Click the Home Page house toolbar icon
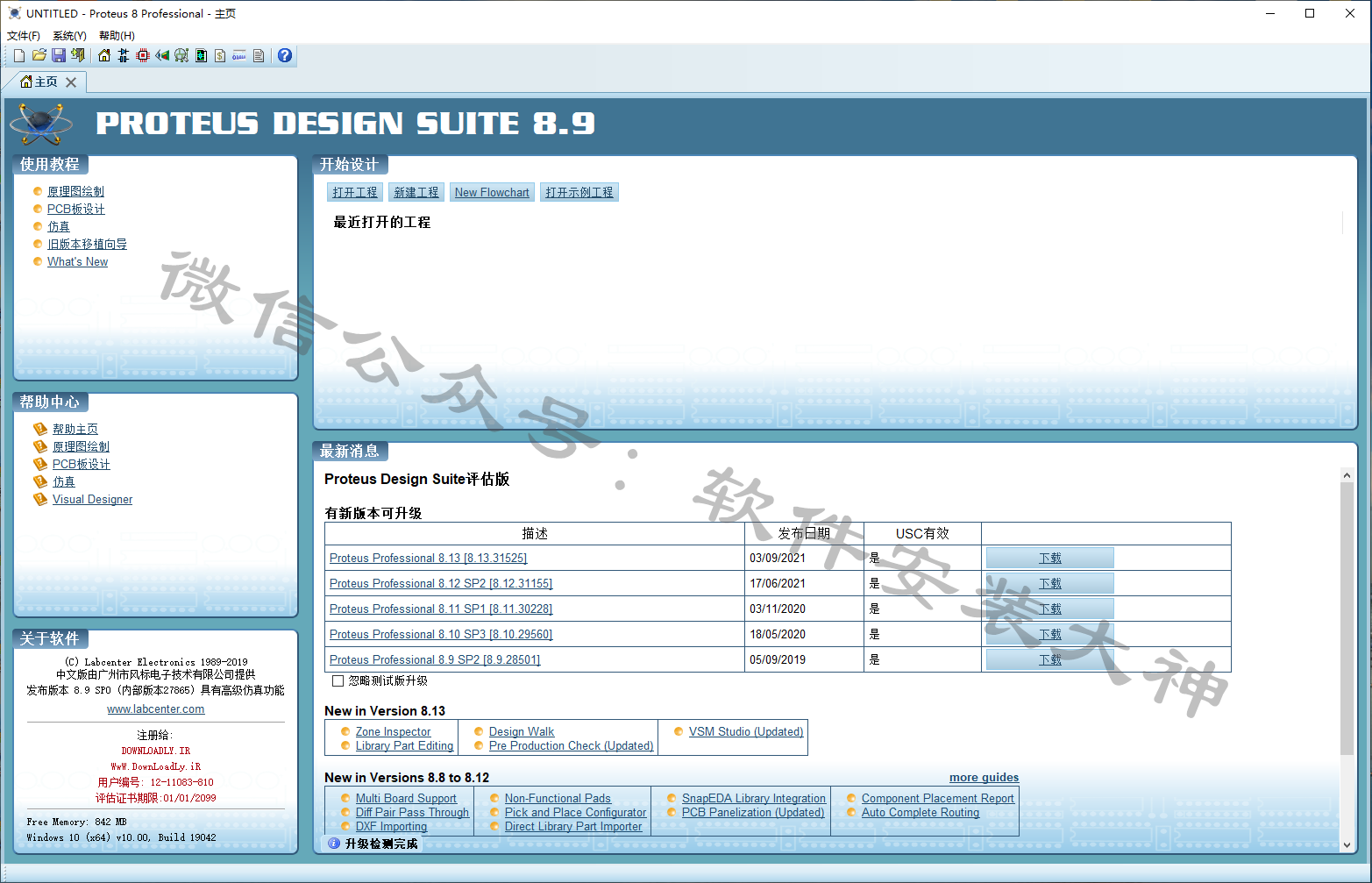1372x883 pixels. pos(104,55)
